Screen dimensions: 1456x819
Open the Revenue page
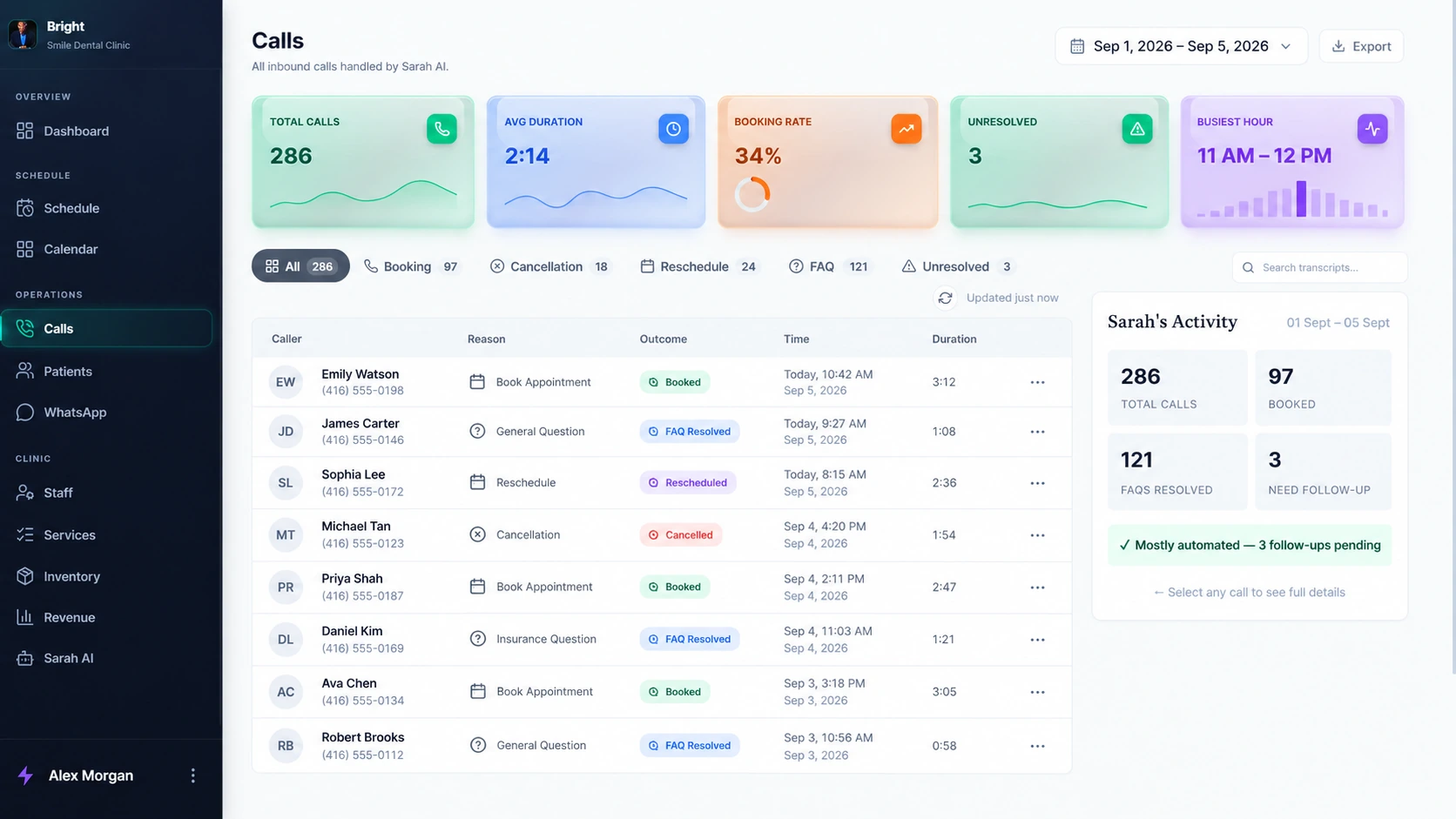click(x=56, y=617)
